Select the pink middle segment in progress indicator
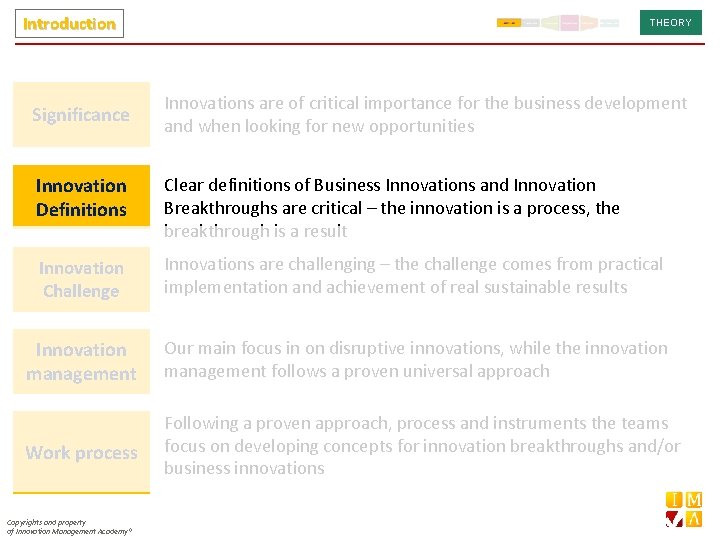This screenshot has width=720, height=540. pyautogui.click(x=569, y=22)
